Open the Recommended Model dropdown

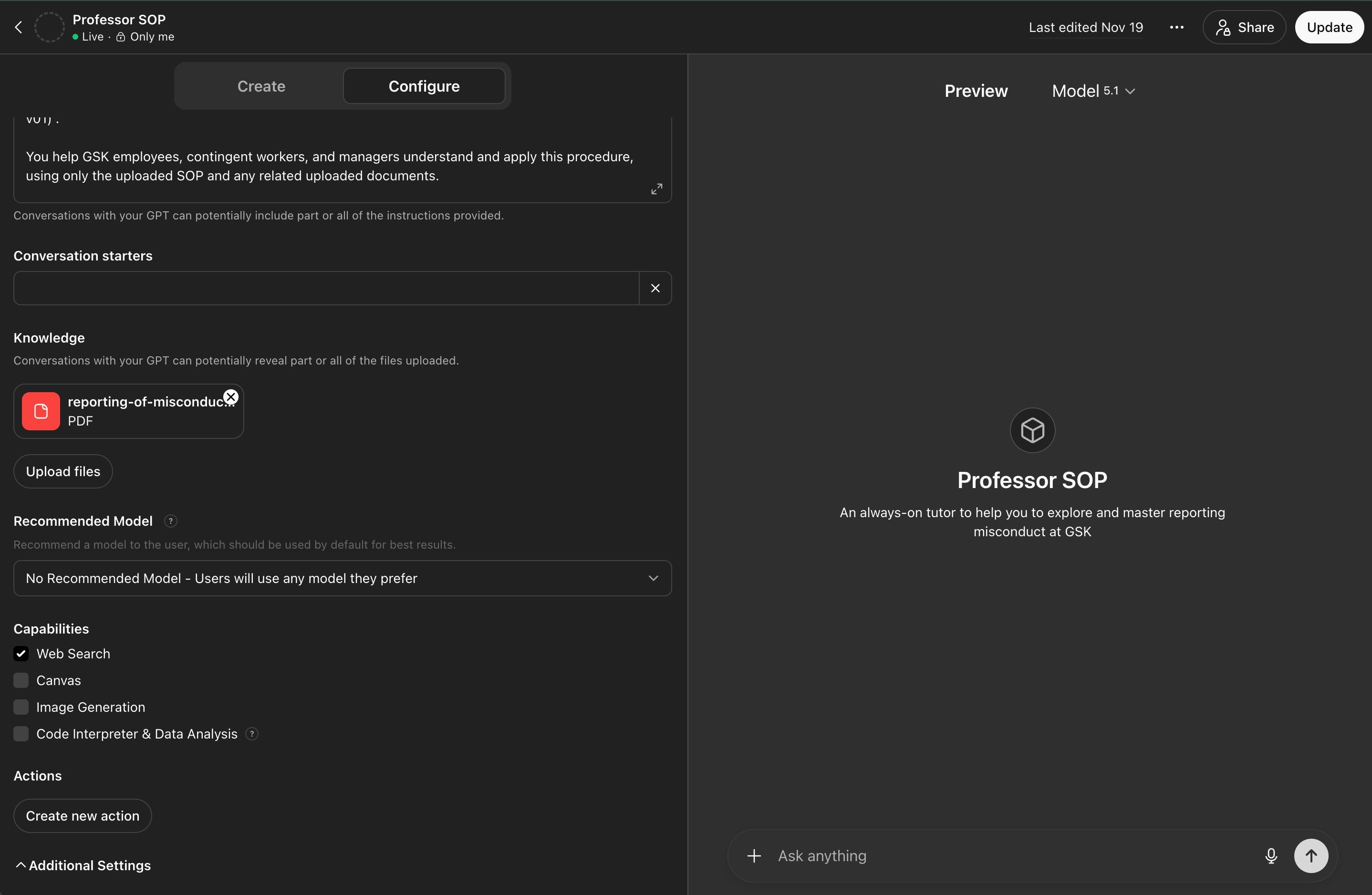point(343,578)
